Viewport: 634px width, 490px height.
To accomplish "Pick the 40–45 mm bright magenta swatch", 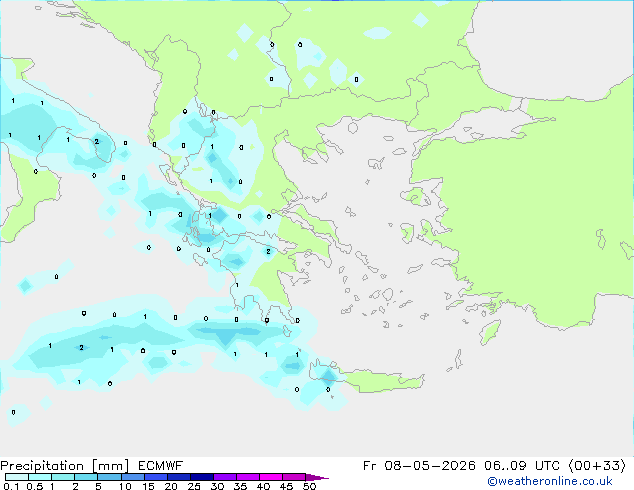I will [271, 477].
